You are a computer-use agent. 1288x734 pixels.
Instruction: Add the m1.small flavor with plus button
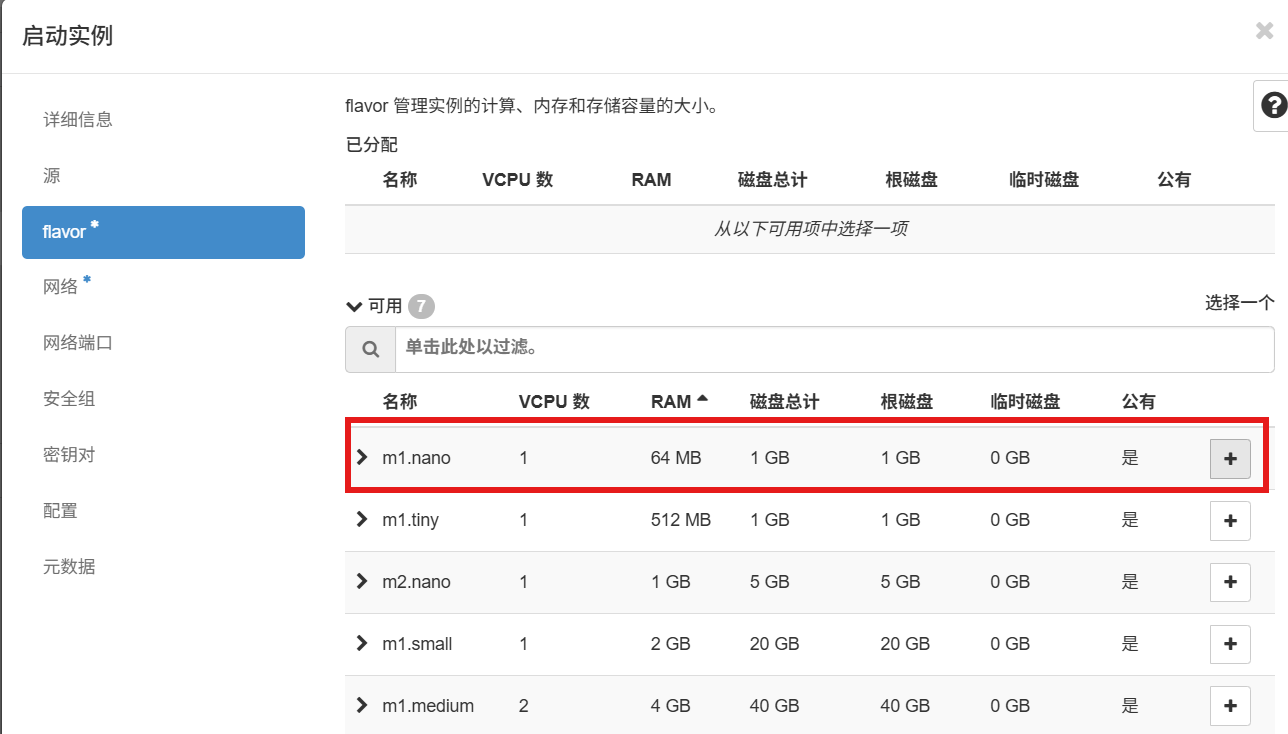[x=1230, y=644]
